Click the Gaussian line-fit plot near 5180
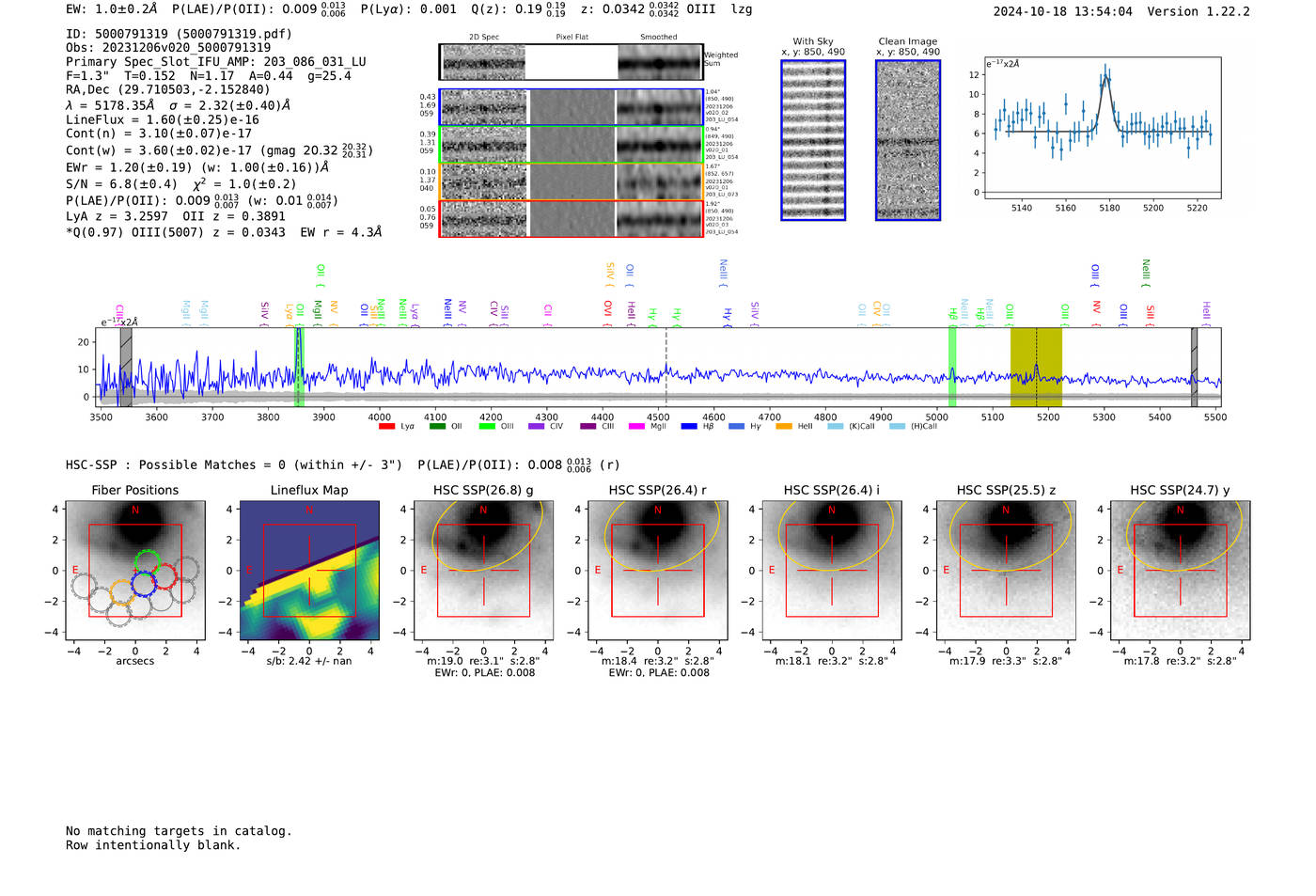Viewport: 1316px width, 896px height. 1102,128
